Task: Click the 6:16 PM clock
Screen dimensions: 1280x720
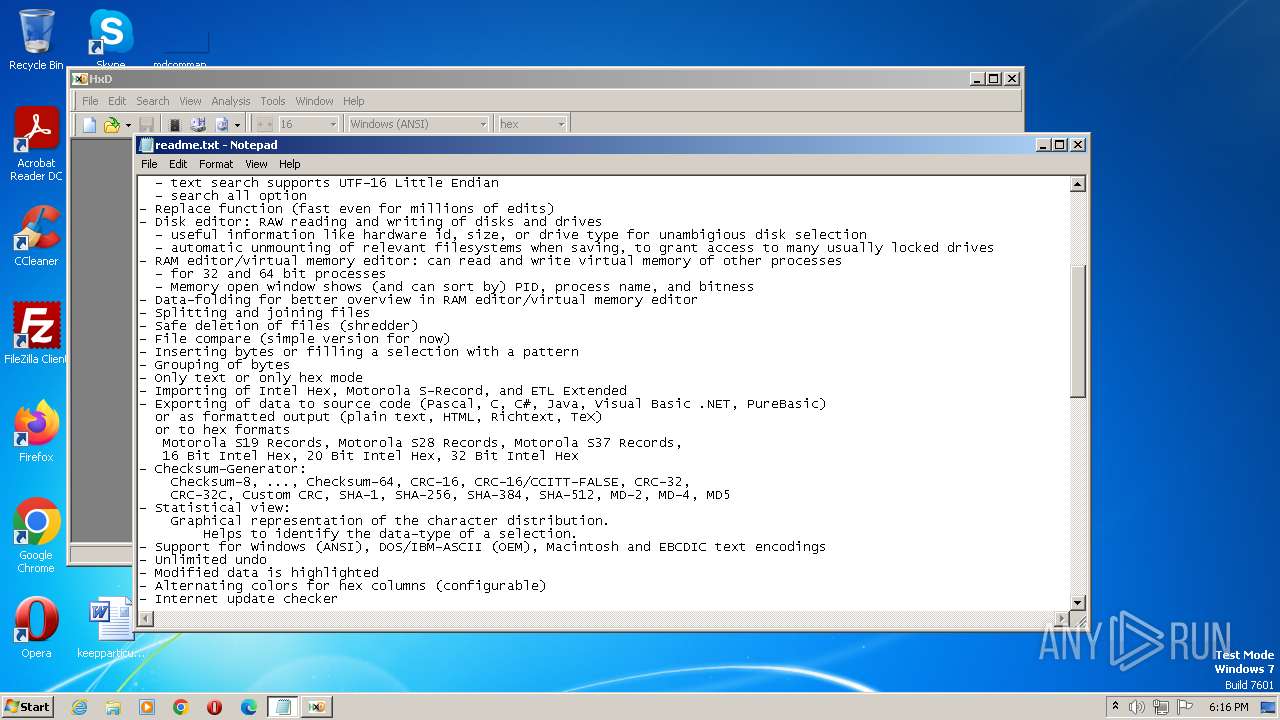Action: pos(1228,707)
